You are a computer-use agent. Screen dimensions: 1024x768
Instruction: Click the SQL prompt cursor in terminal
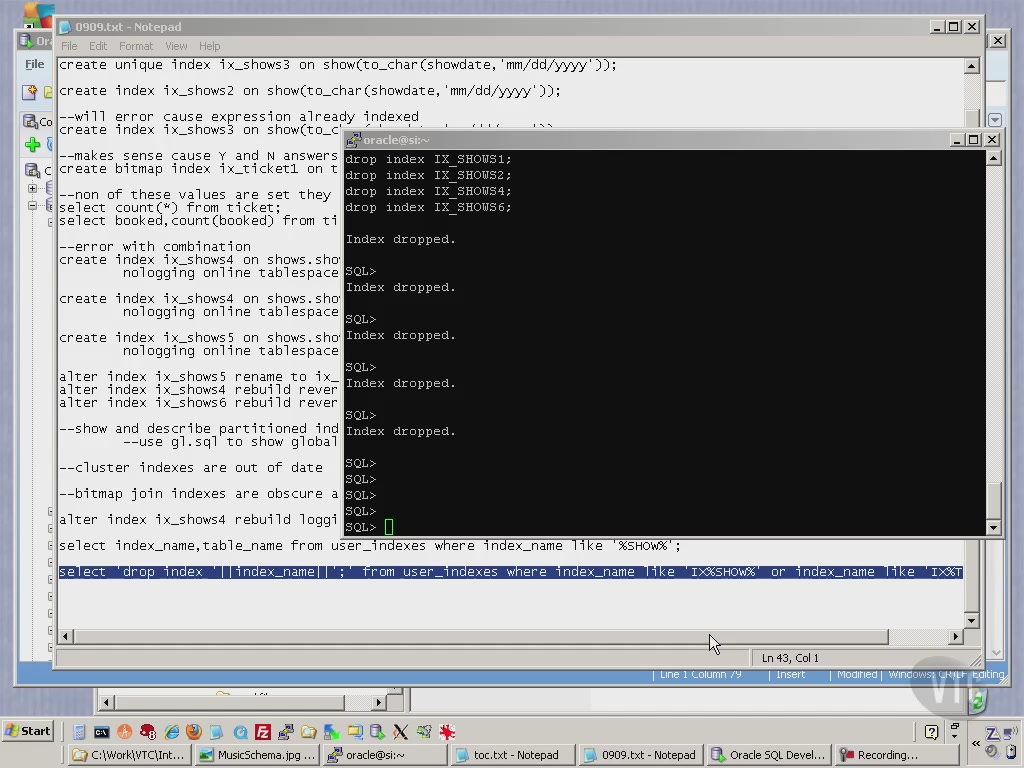pos(389,527)
